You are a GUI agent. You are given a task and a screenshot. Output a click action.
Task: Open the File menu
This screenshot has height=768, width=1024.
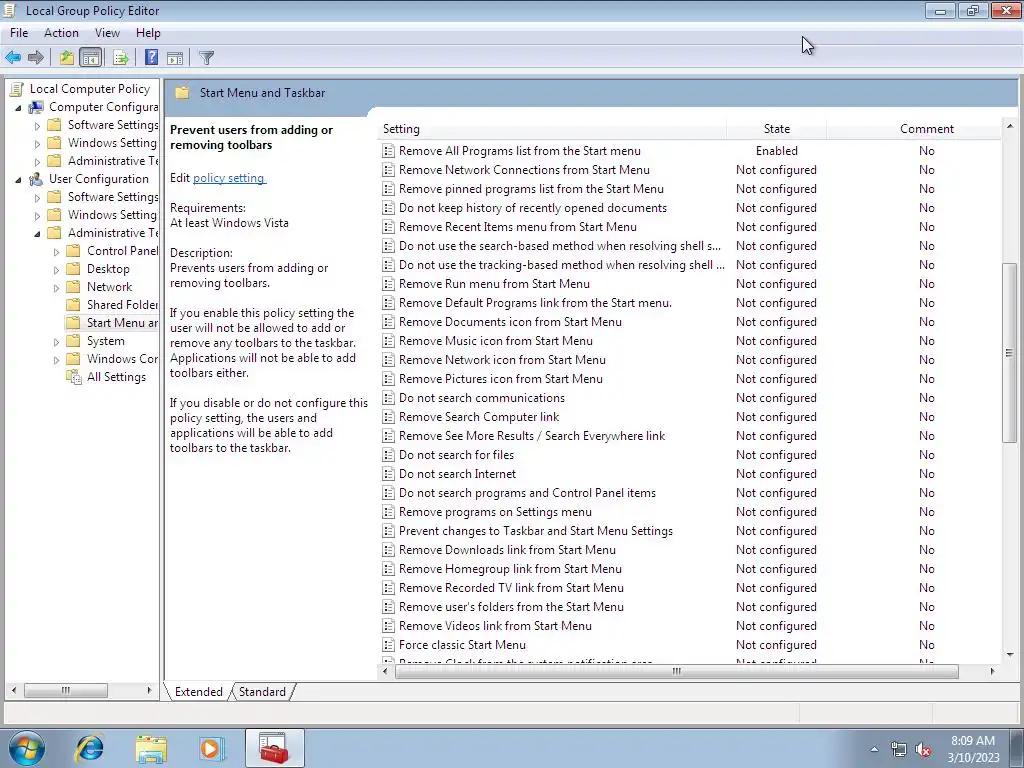pos(19,33)
